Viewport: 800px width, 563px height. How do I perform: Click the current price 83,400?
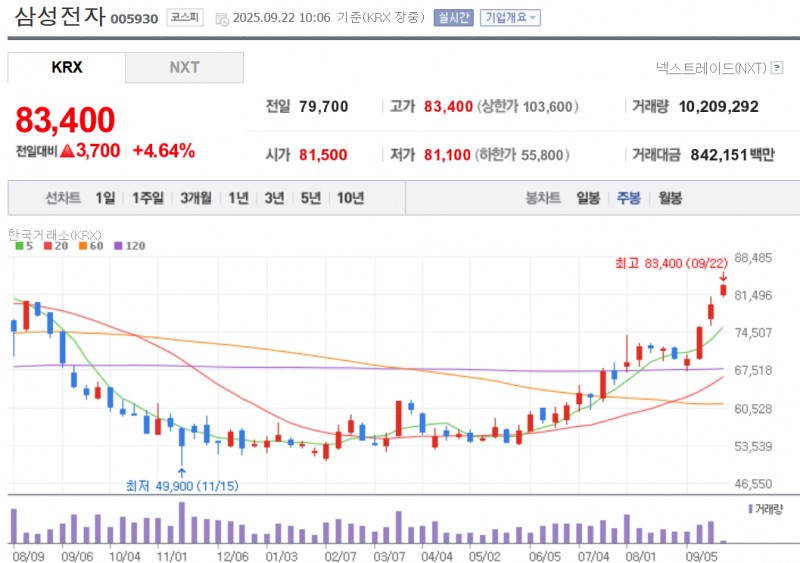coord(65,120)
